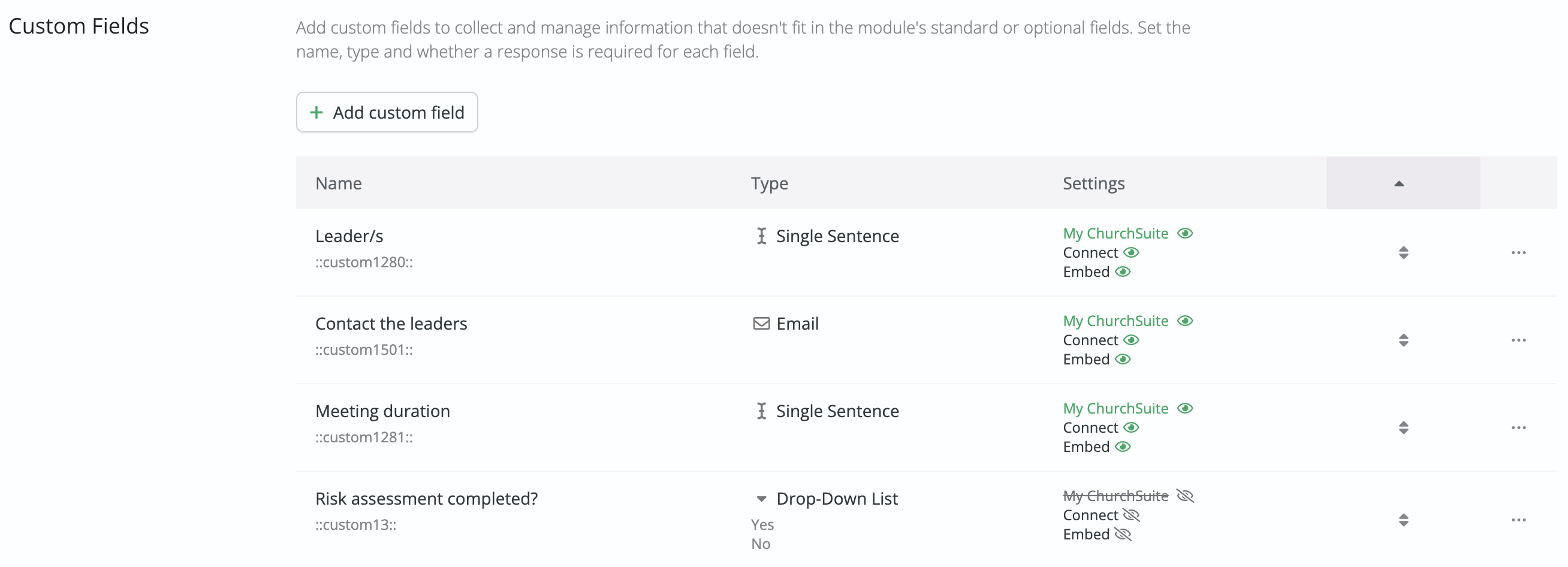Show Risk assessment field in My ChurchSuite
Viewport: 1568px width, 567px height.
1184,496
